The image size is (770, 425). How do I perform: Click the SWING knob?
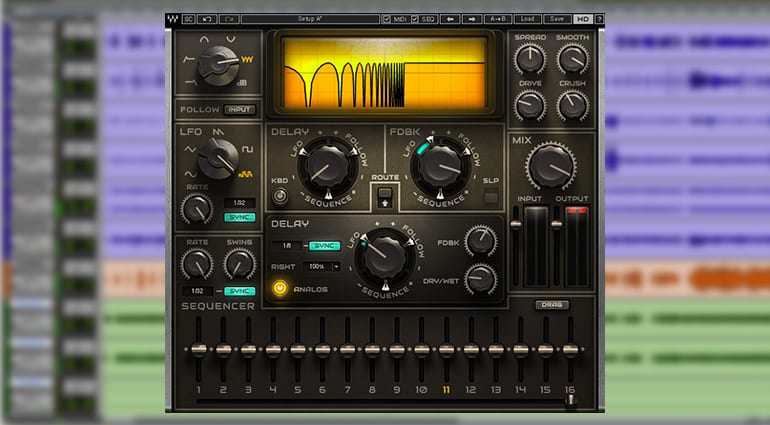click(240, 264)
